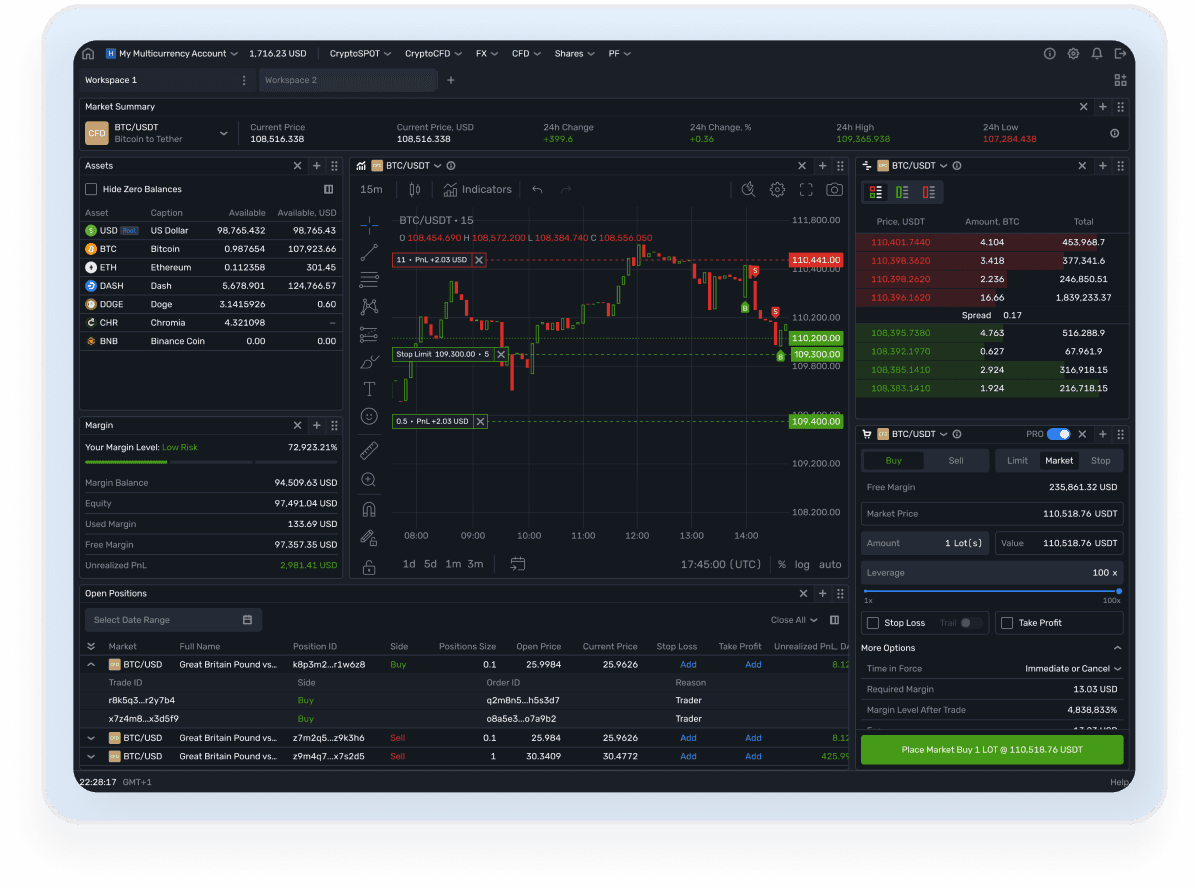1196x890 pixels.
Task: Enable the Stop Loss checkbox
Action: click(873, 623)
